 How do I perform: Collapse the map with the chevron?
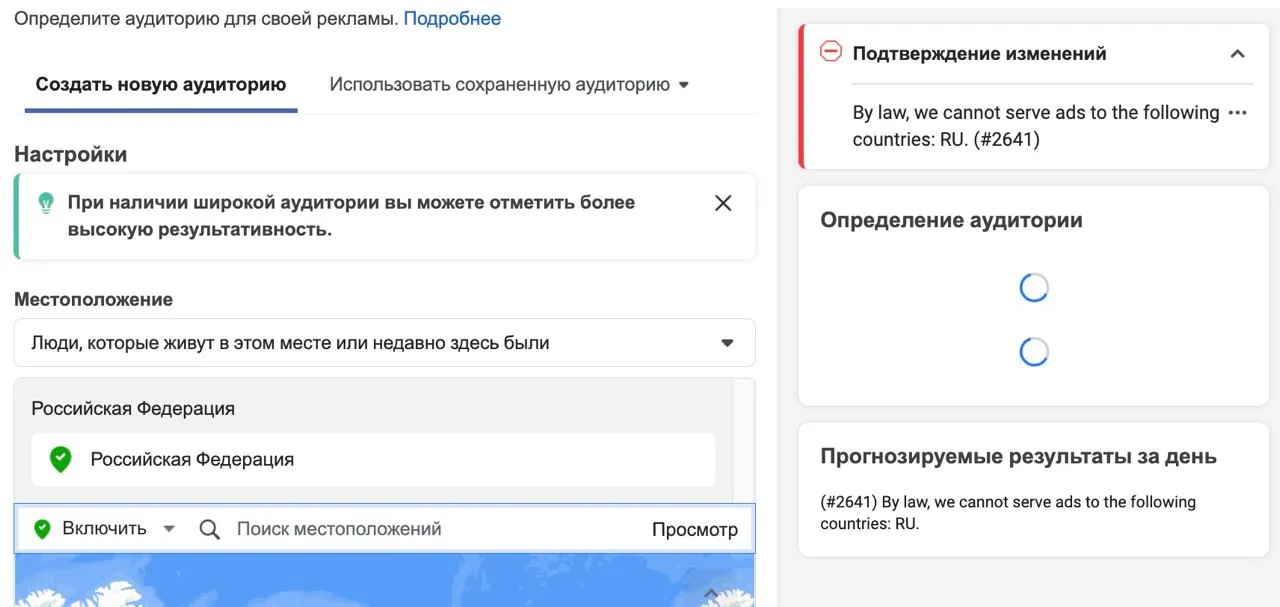(711, 592)
